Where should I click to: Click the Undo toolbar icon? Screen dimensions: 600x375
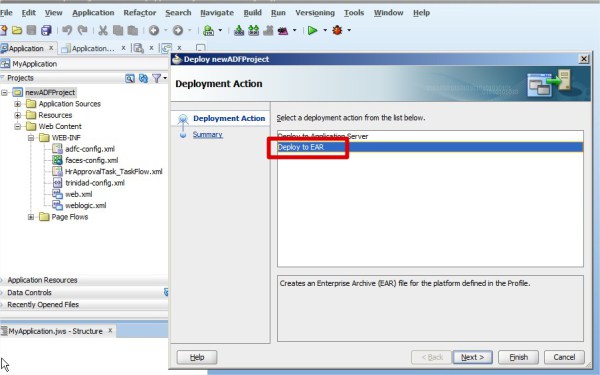coord(67,30)
